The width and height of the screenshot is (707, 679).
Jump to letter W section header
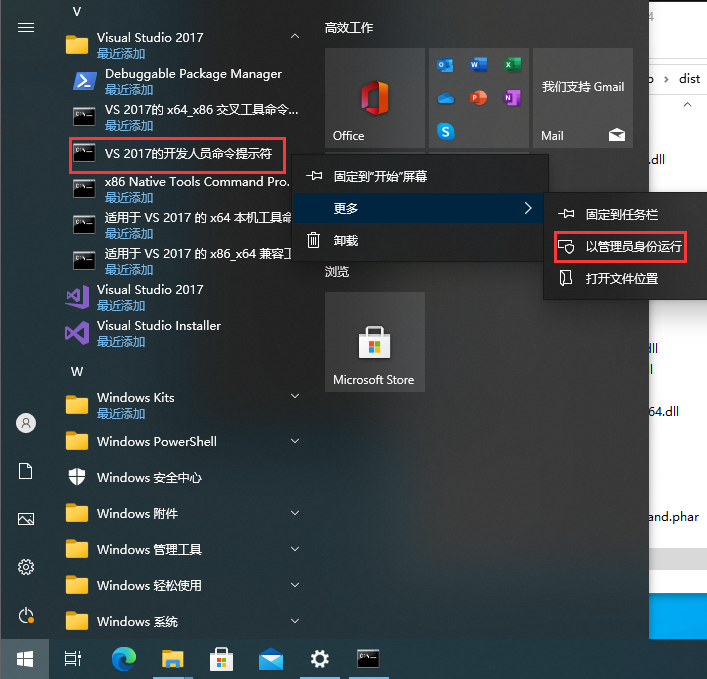point(77,372)
